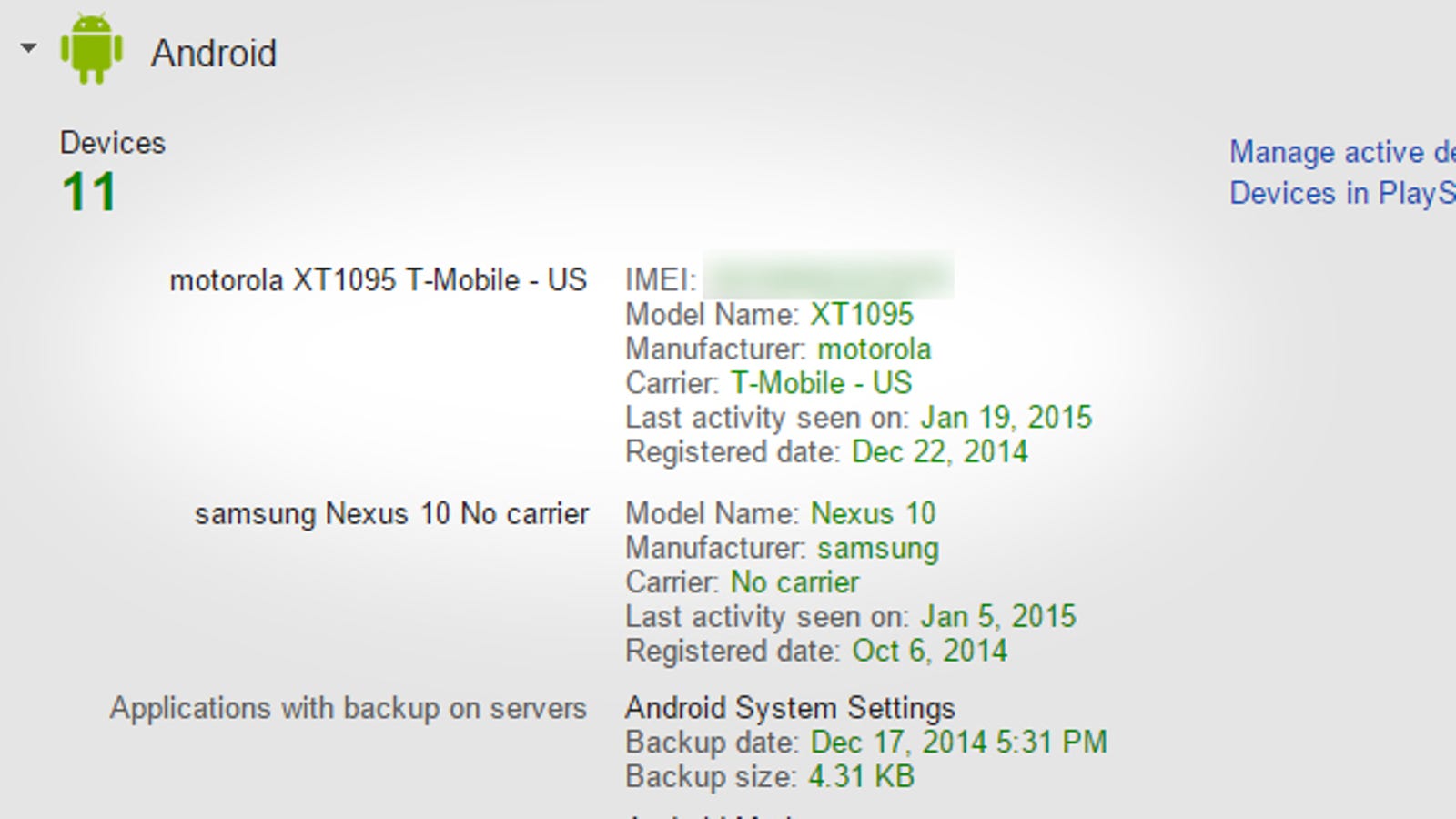The width and height of the screenshot is (1456, 819).
Task: Click the devices count 11
Action: pos(89,192)
